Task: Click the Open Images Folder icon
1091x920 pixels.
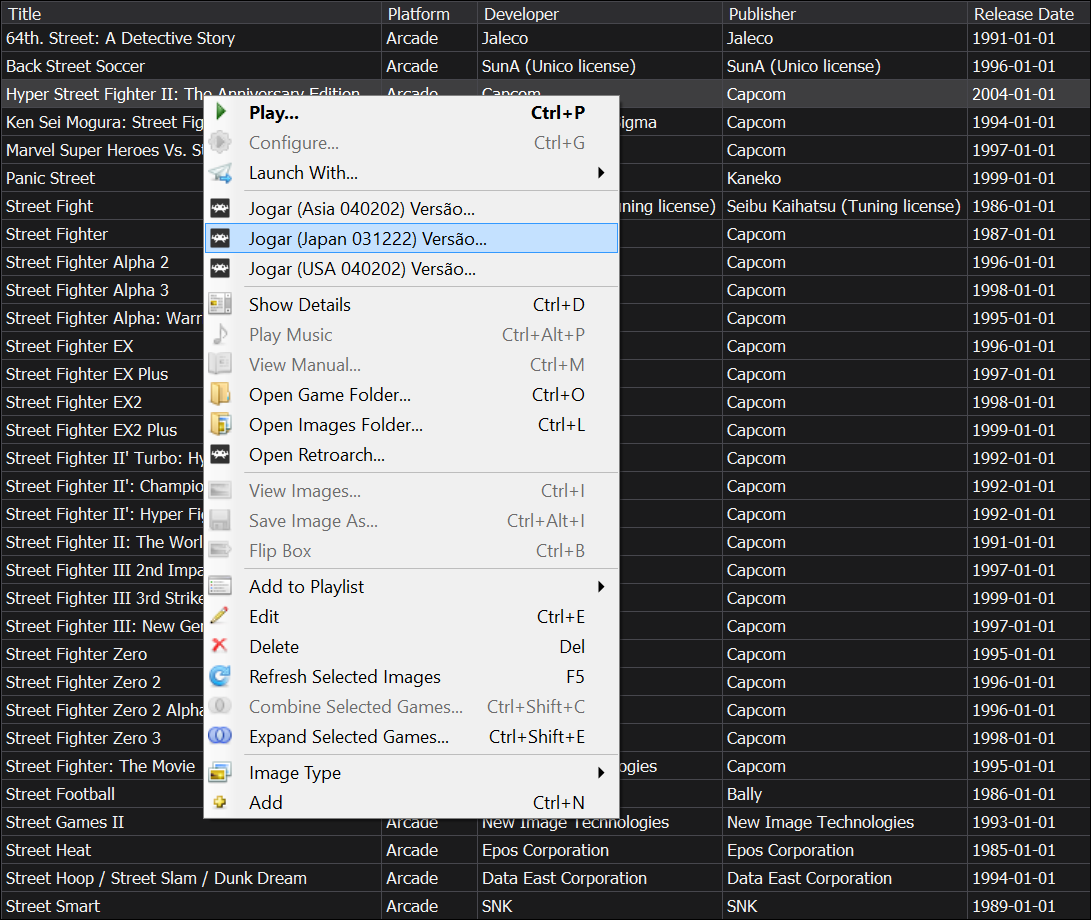Action: point(220,424)
